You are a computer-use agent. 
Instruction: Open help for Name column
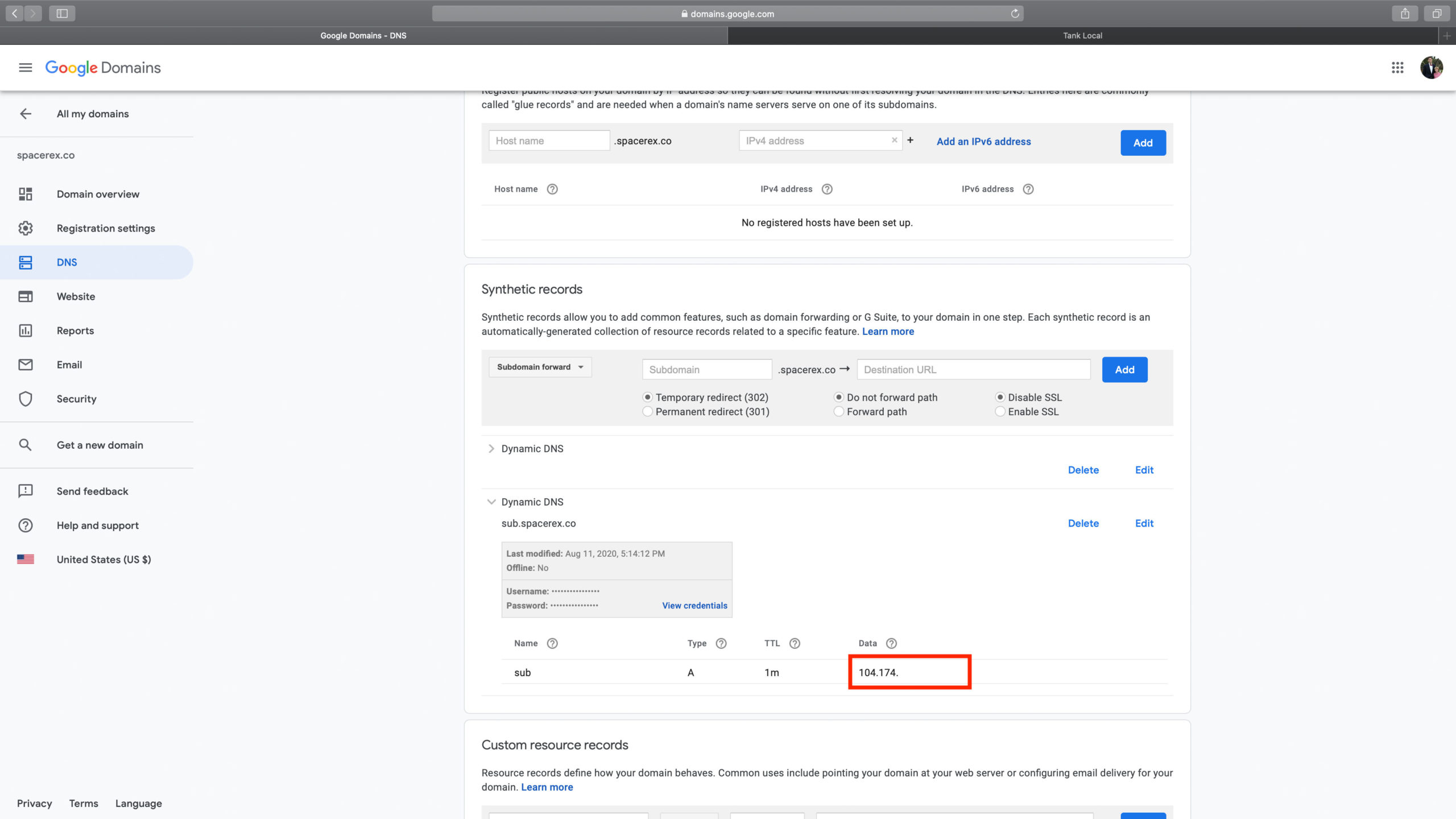pyautogui.click(x=552, y=643)
